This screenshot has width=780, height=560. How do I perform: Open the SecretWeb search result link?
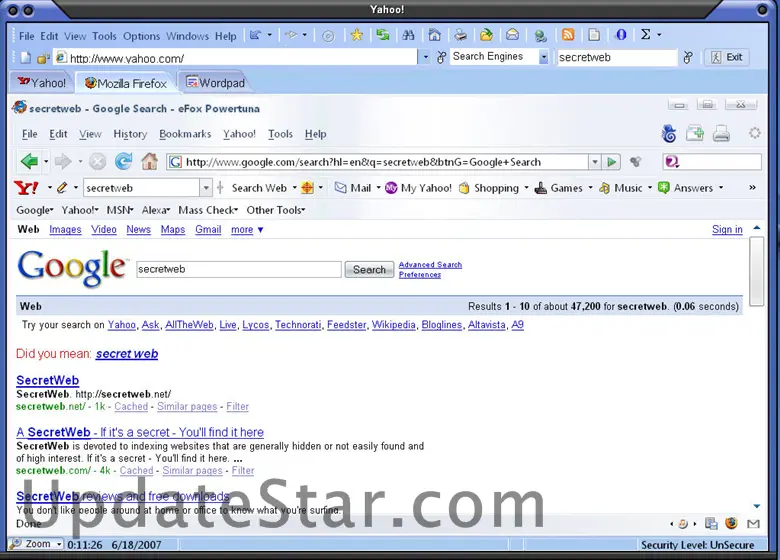coord(47,380)
